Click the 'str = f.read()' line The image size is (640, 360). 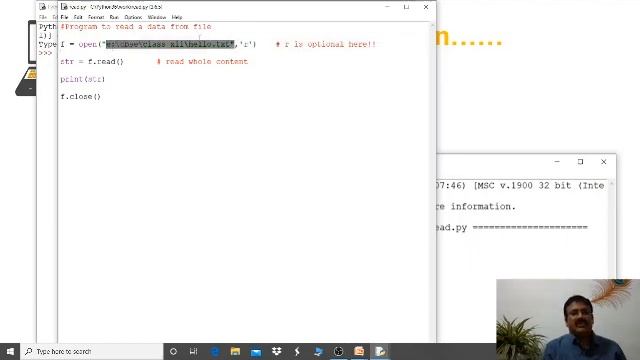pyautogui.click(x=92, y=62)
